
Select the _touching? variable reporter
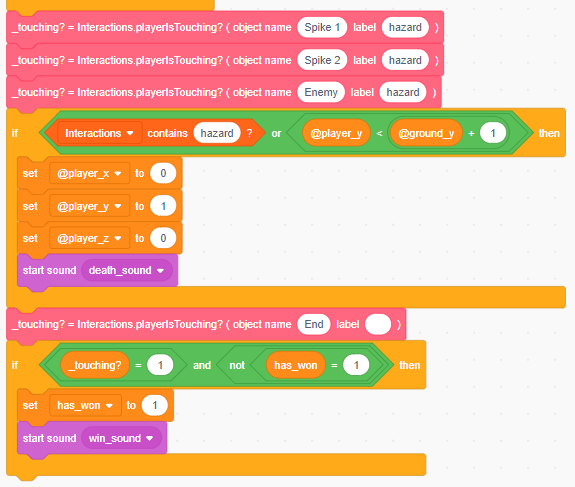click(95, 365)
